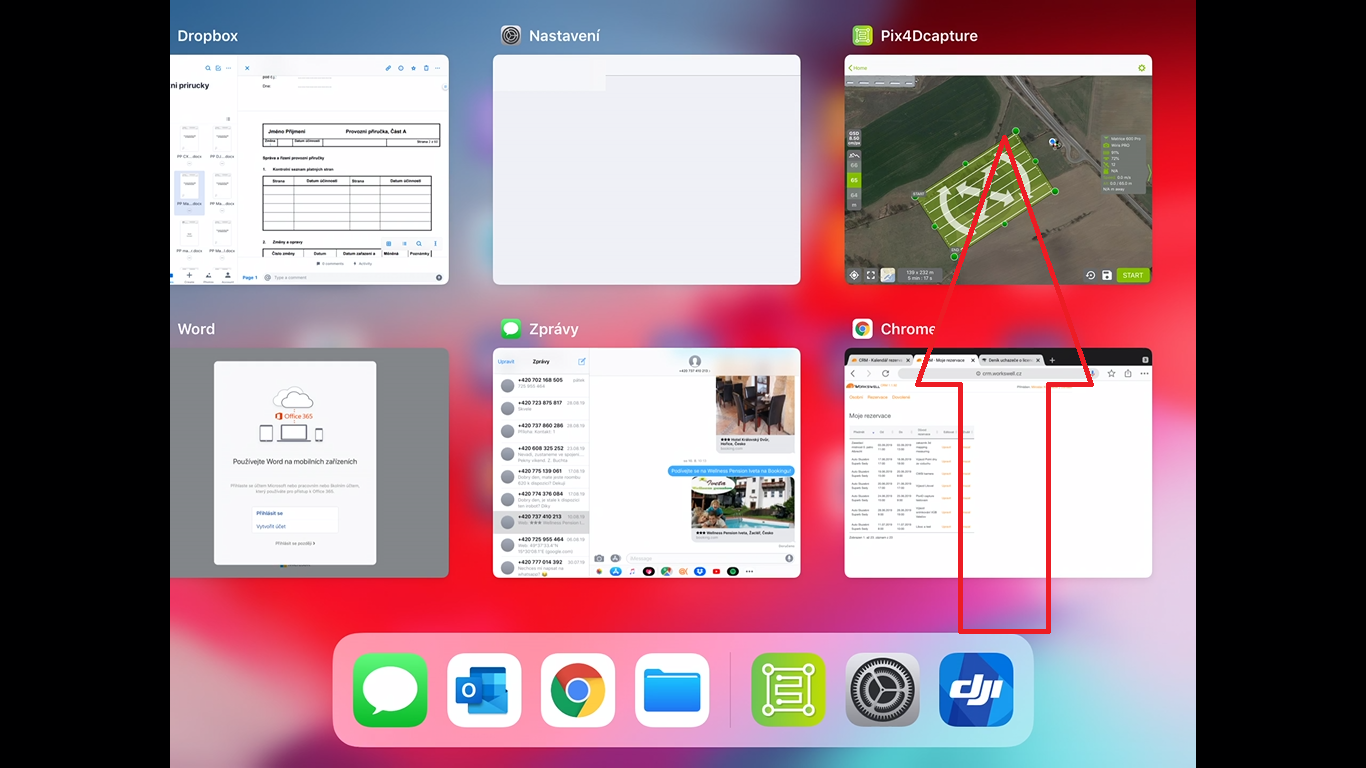The width and height of the screenshot is (1366, 768).
Task: Open Music iMessage app in Zprávy strip
Action: [632, 571]
